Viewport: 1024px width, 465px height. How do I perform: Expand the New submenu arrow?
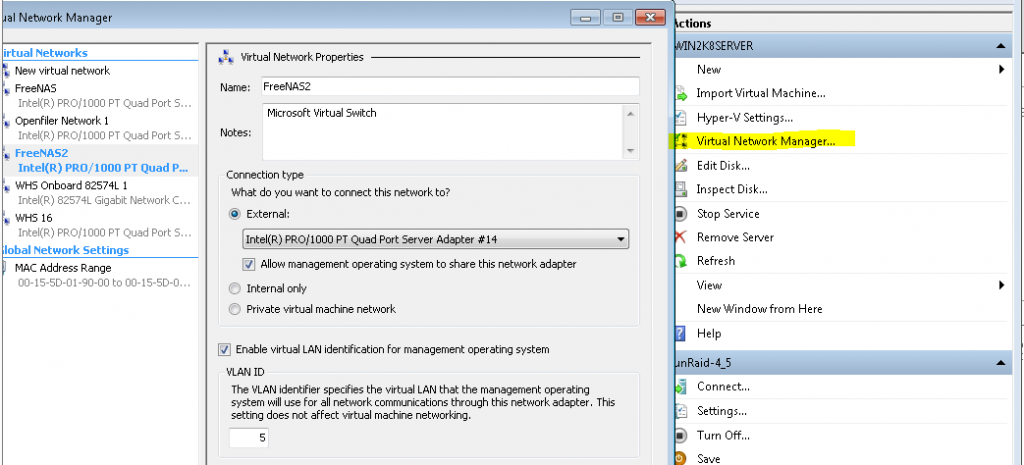click(x=1001, y=70)
